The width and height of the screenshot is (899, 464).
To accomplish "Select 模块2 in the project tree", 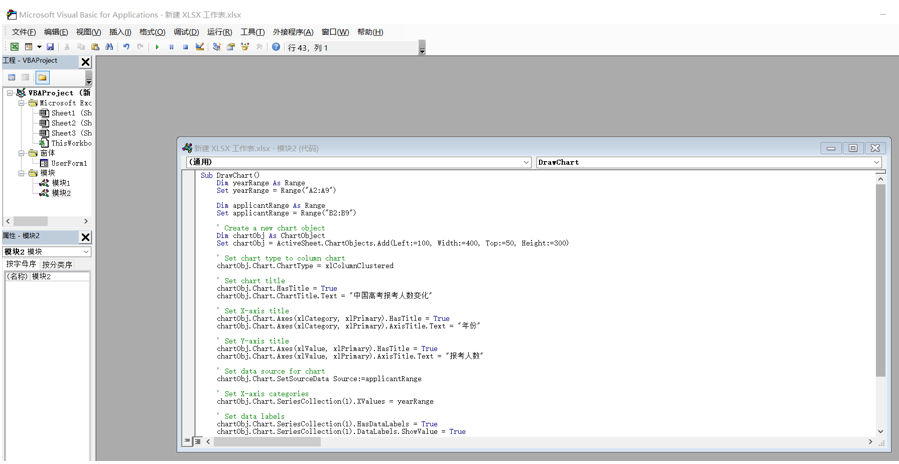I will (x=55, y=193).
